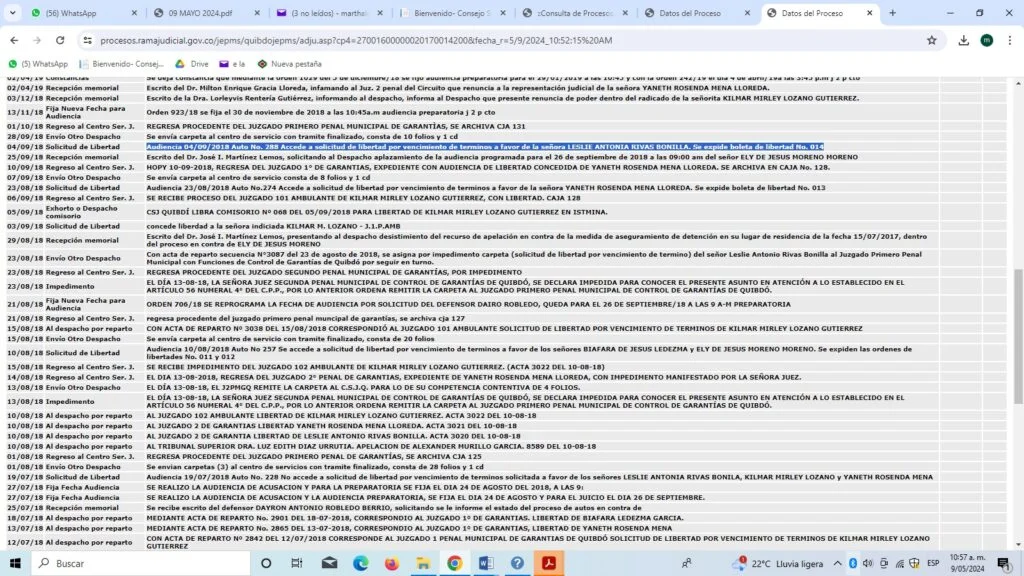
Task: Open the Drive bookmark
Action: point(192,63)
